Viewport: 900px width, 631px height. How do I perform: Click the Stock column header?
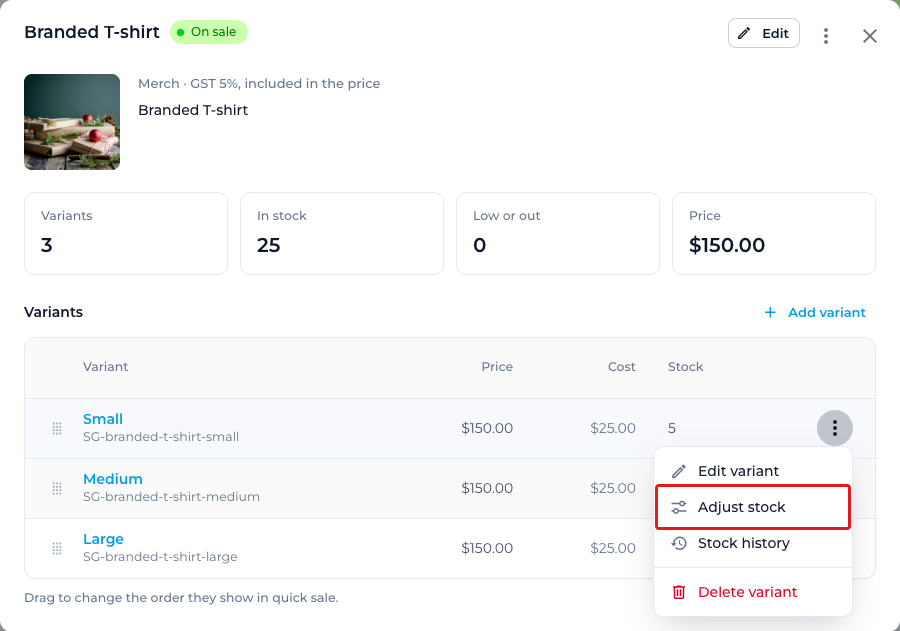point(685,367)
